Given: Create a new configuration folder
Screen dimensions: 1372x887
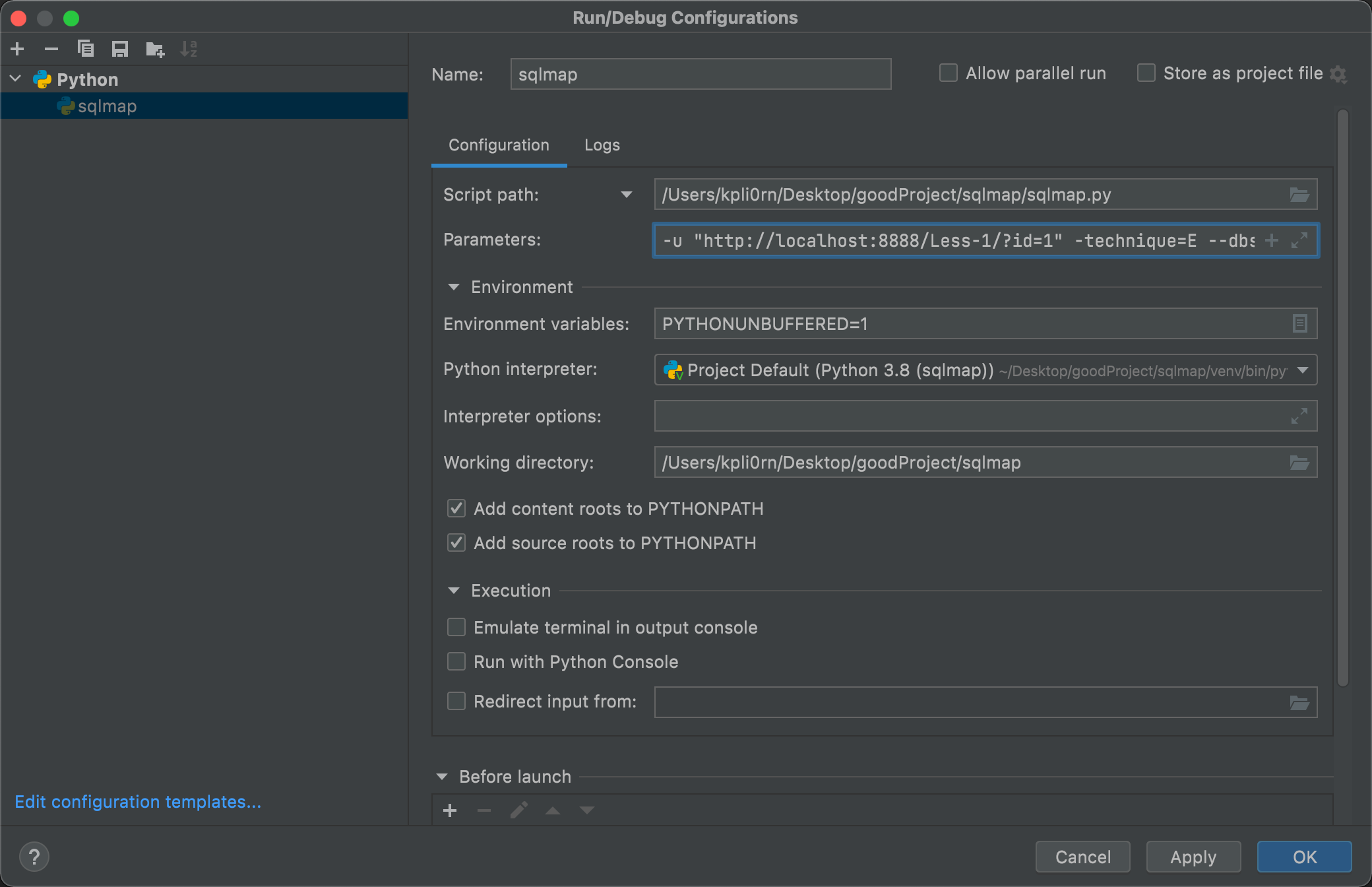Looking at the screenshot, I should 155,49.
